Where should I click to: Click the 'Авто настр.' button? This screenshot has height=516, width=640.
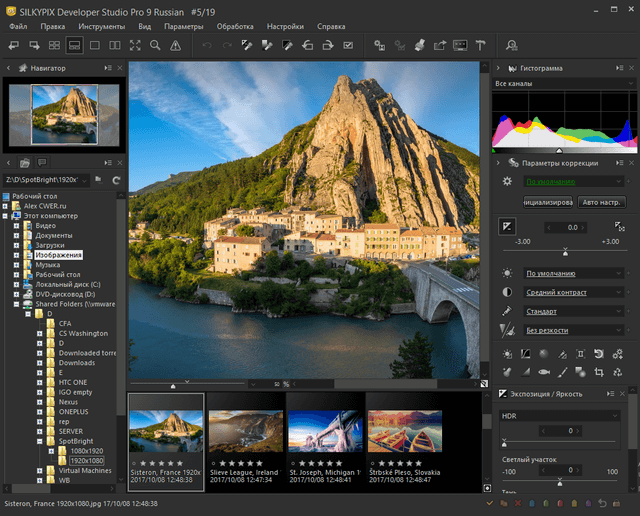coord(601,201)
